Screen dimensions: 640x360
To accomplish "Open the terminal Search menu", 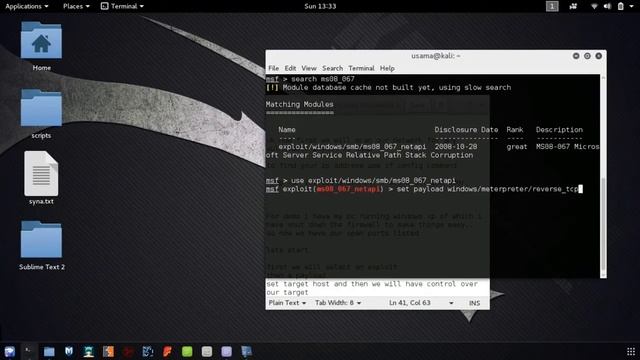I will 332,68.
